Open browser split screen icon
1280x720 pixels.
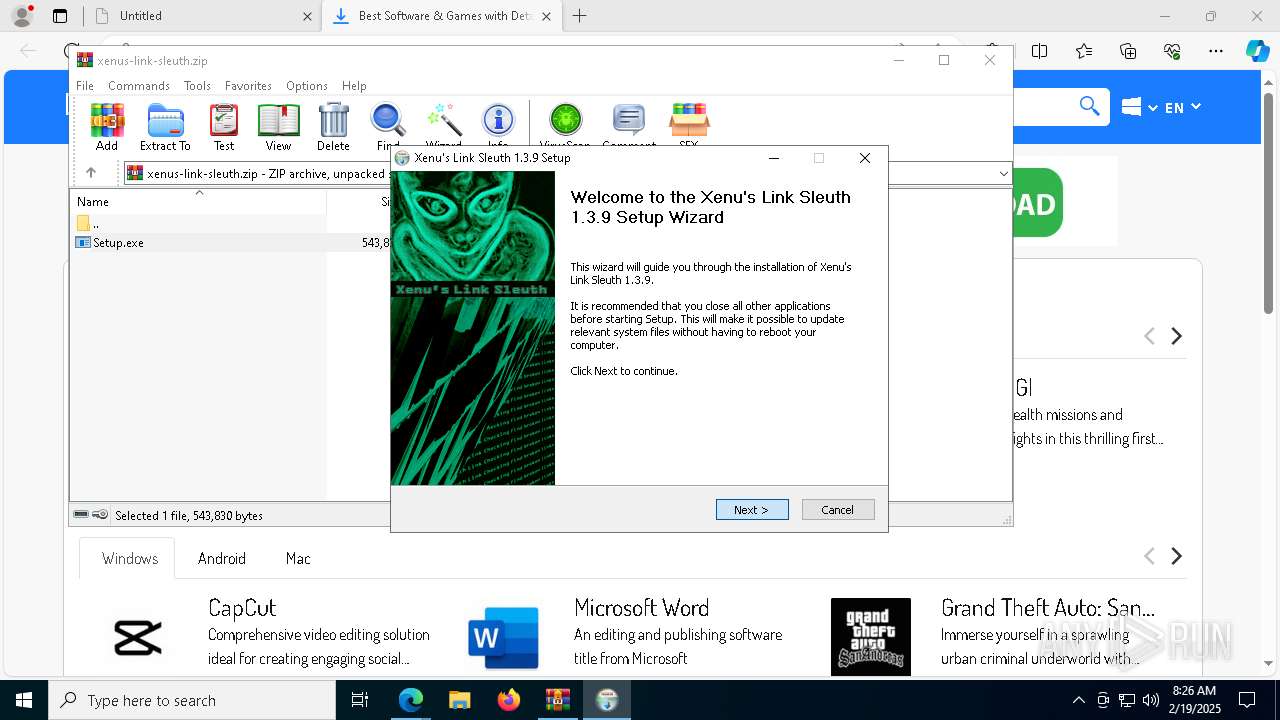(x=1040, y=51)
